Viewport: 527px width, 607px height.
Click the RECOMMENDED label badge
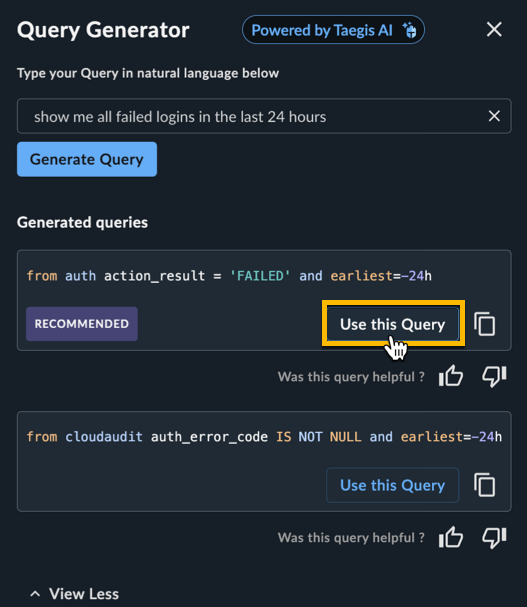click(x=82, y=324)
